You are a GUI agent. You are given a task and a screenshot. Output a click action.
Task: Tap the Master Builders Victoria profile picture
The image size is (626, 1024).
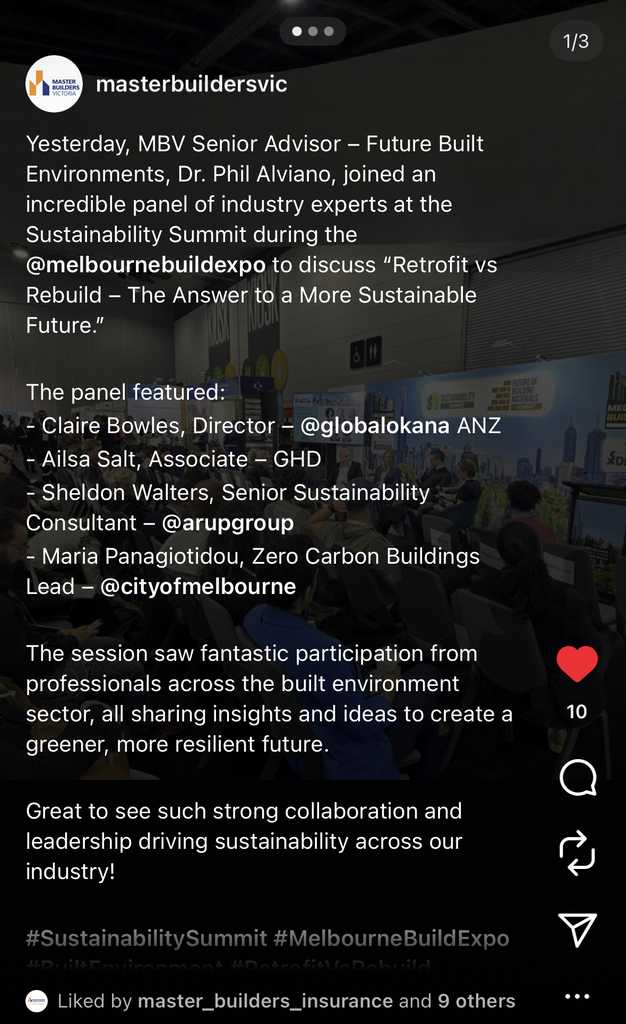[53, 84]
